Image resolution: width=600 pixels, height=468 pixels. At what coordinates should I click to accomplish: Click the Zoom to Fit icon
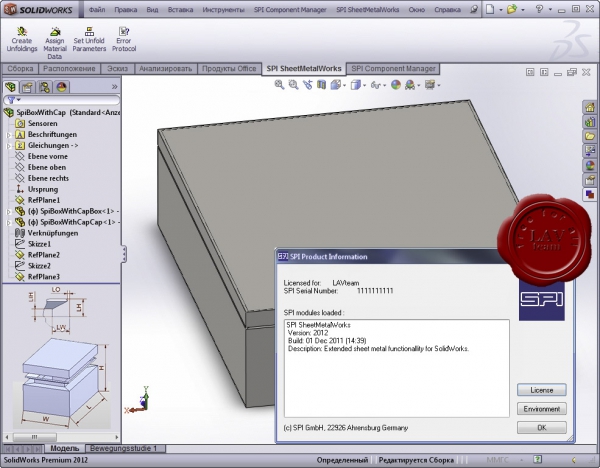[x=279, y=85]
